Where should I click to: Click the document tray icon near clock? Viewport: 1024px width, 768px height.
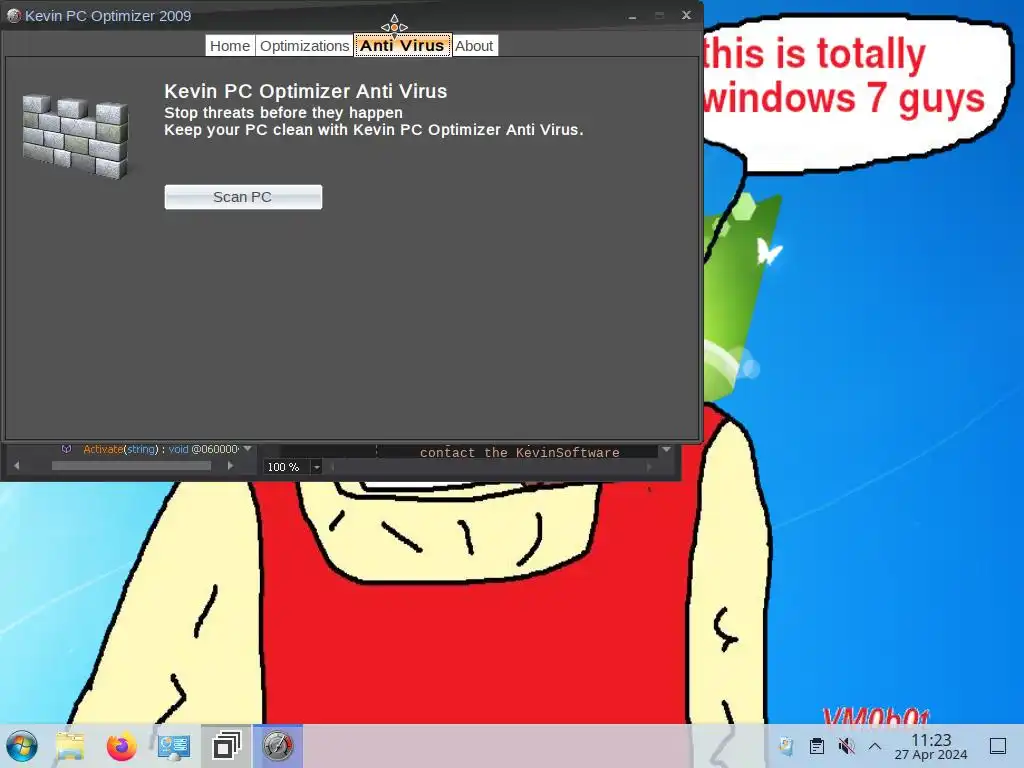pyautogui.click(x=786, y=746)
